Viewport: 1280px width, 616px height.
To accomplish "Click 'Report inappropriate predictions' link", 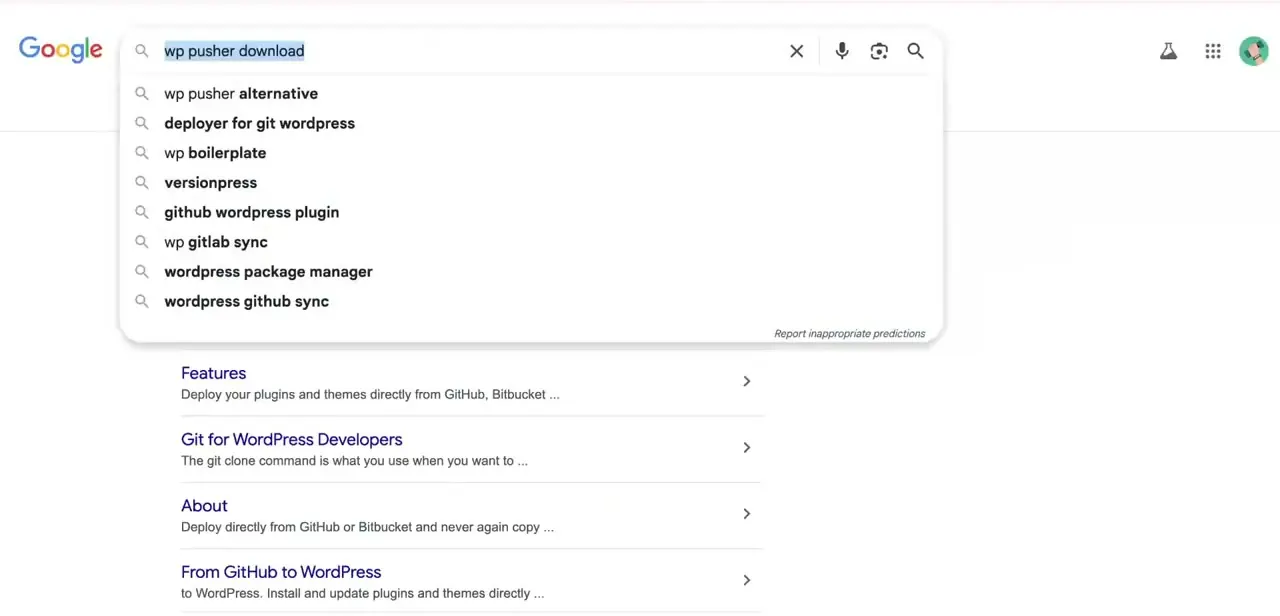I will (850, 334).
